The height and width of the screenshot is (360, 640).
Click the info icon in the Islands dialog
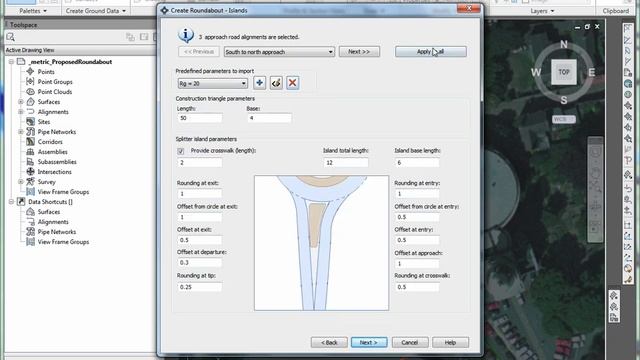click(x=186, y=36)
